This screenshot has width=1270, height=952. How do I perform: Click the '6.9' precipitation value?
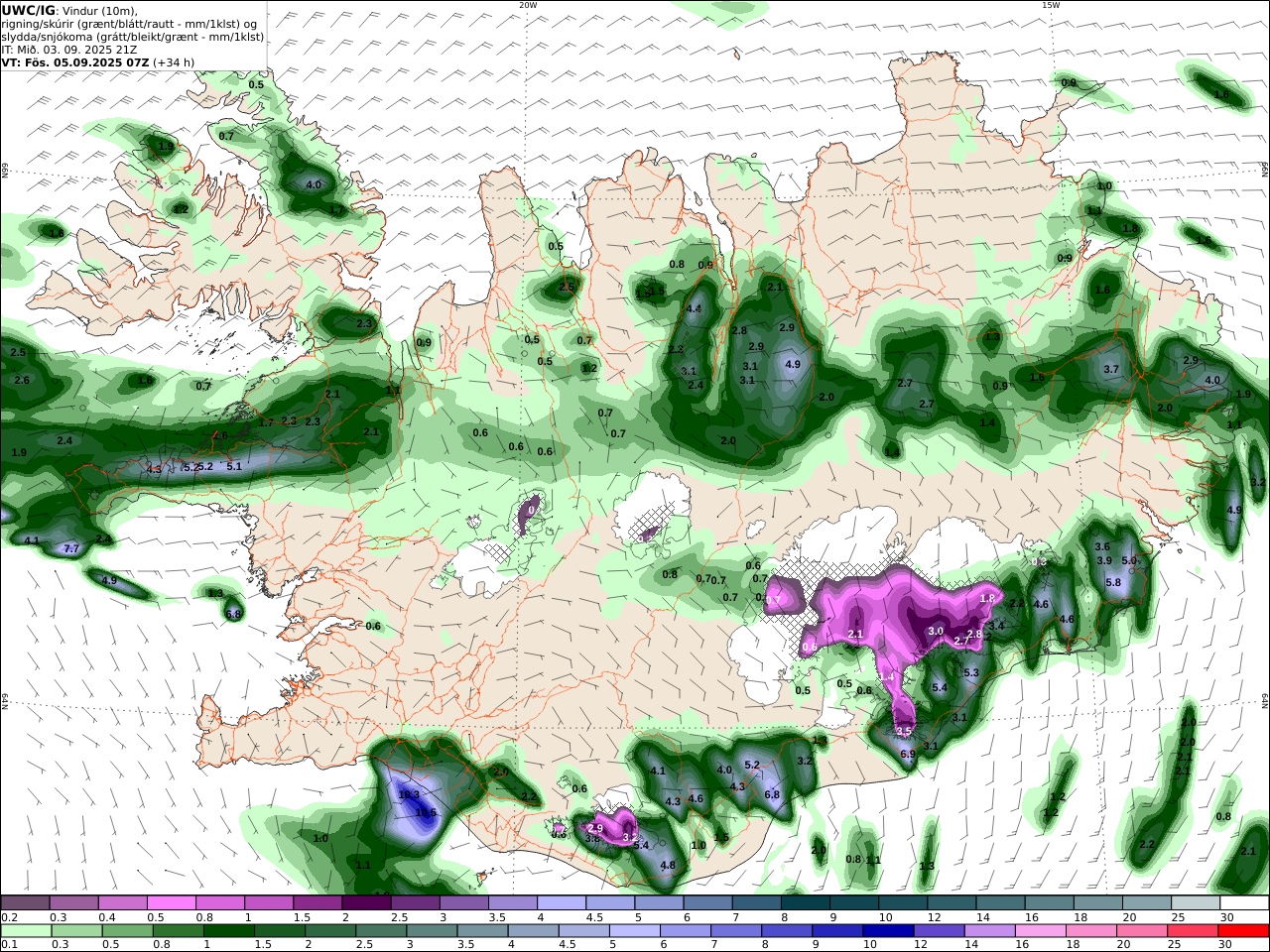coord(908,755)
